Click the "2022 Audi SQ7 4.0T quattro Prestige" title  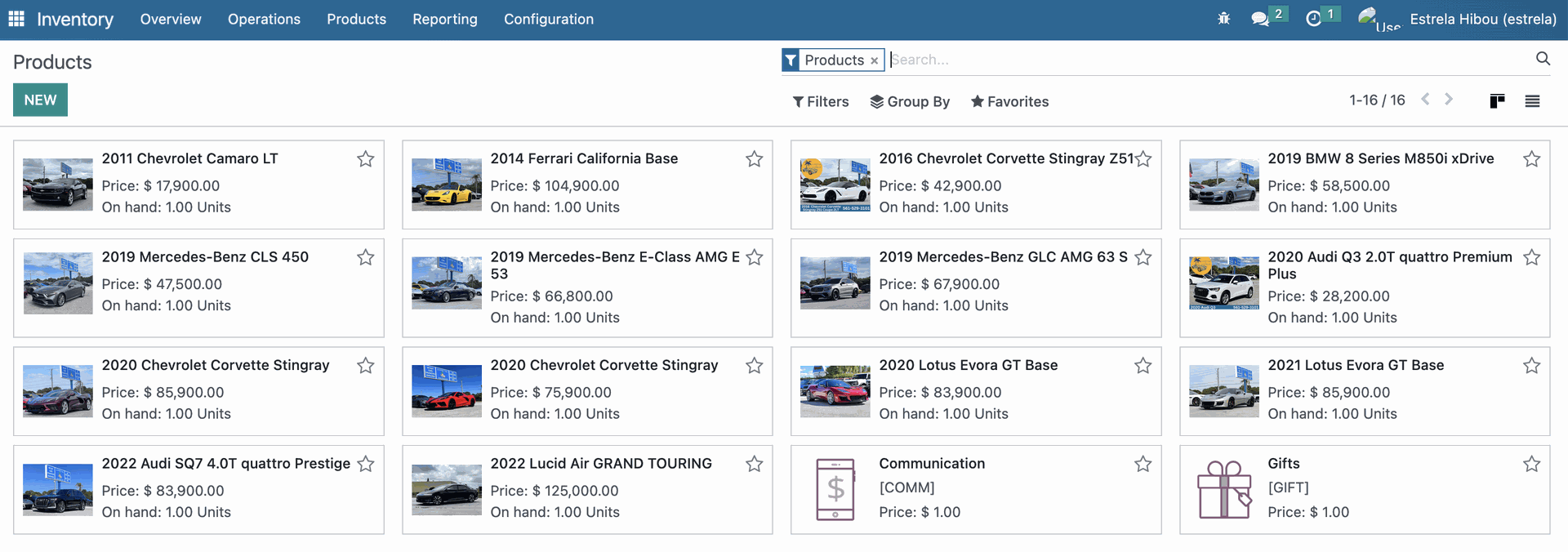(x=226, y=463)
